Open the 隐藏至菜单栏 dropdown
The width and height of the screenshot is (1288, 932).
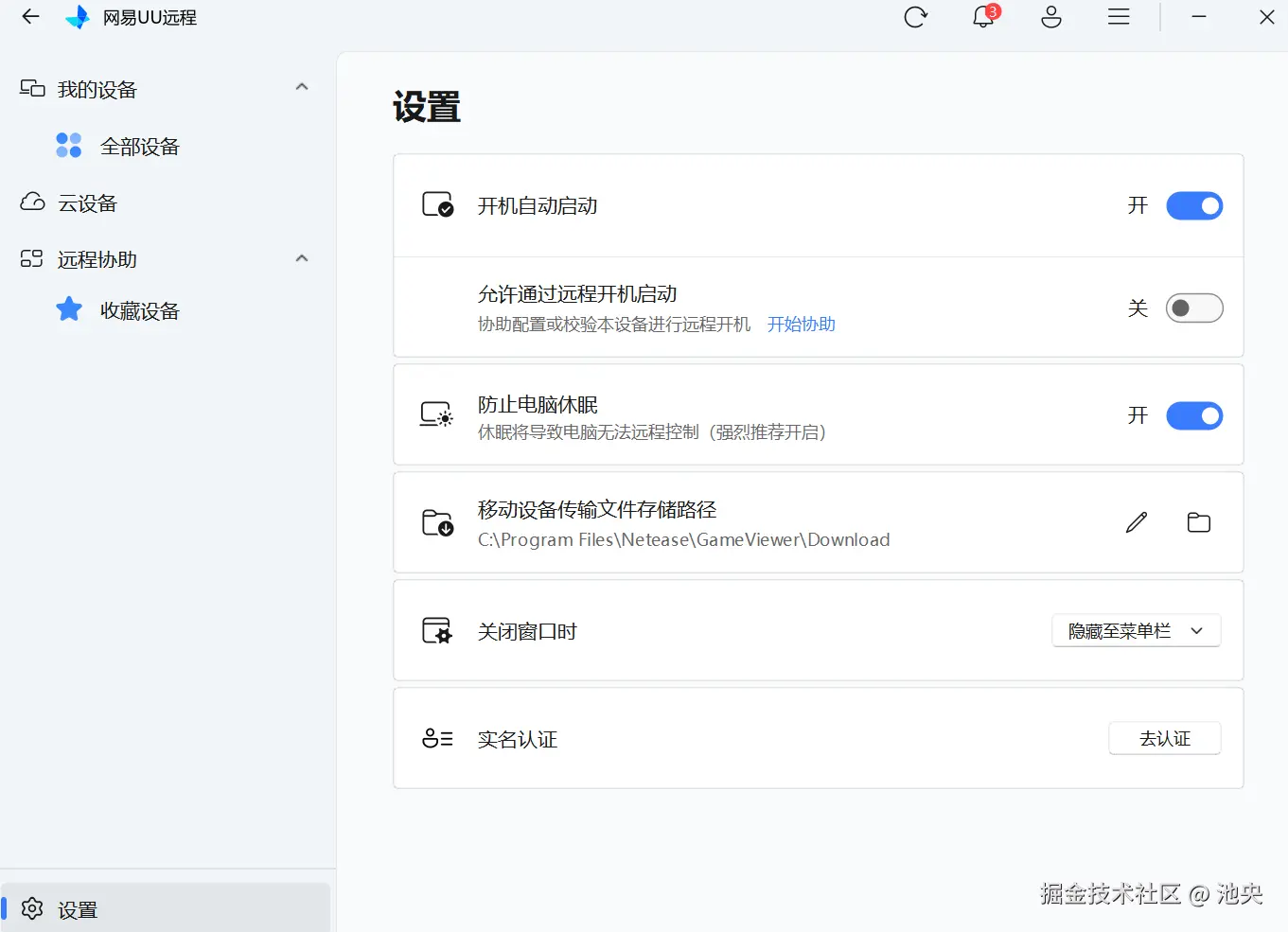coord(1136,630)
